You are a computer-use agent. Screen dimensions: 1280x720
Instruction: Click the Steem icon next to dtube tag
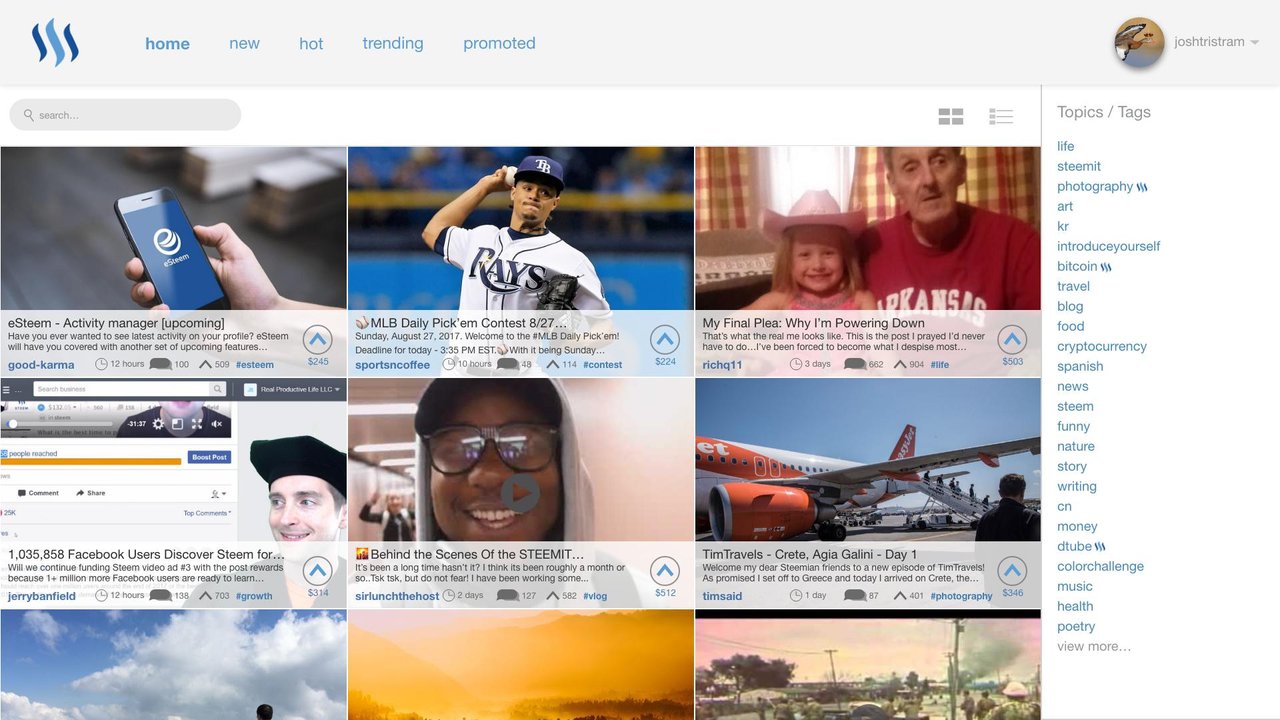(1100, 547)
